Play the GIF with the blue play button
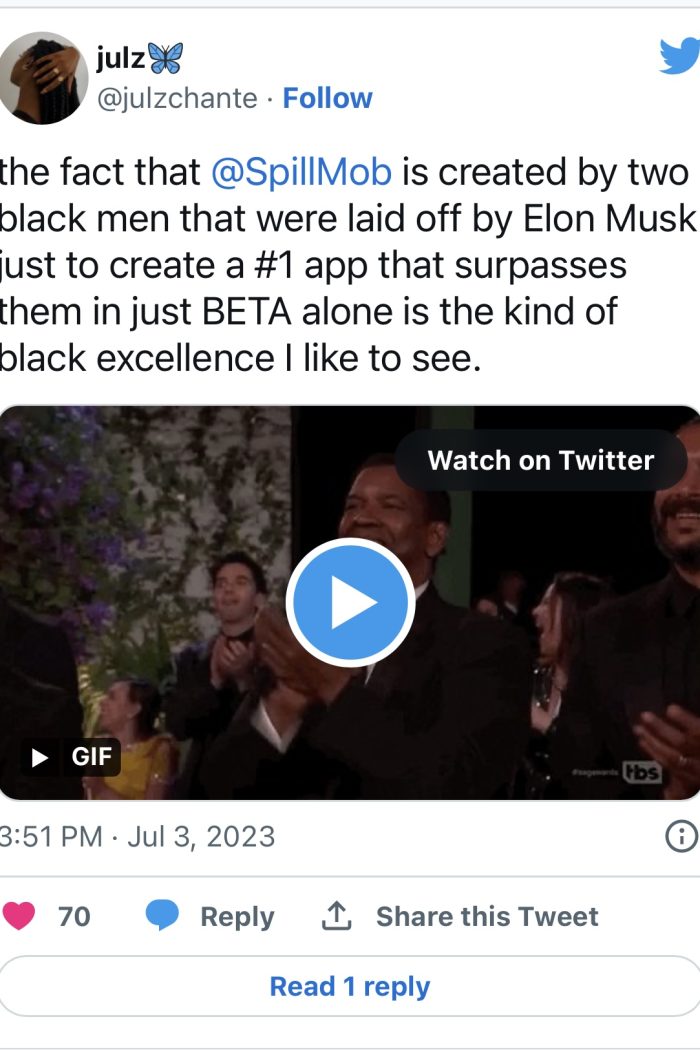This screenshot has width=700, height=1050. [350, 602]
